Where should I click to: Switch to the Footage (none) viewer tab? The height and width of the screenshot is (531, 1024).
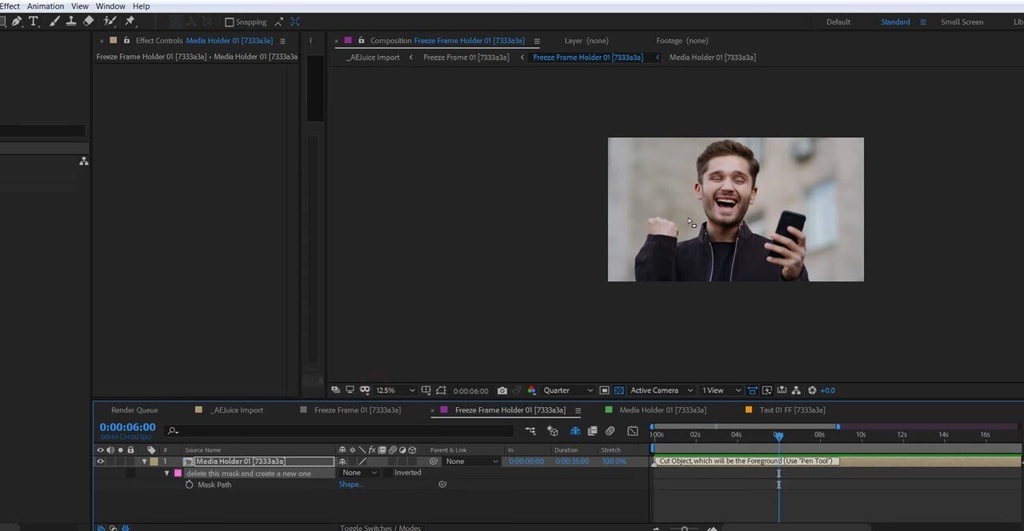tap(682, 40)
